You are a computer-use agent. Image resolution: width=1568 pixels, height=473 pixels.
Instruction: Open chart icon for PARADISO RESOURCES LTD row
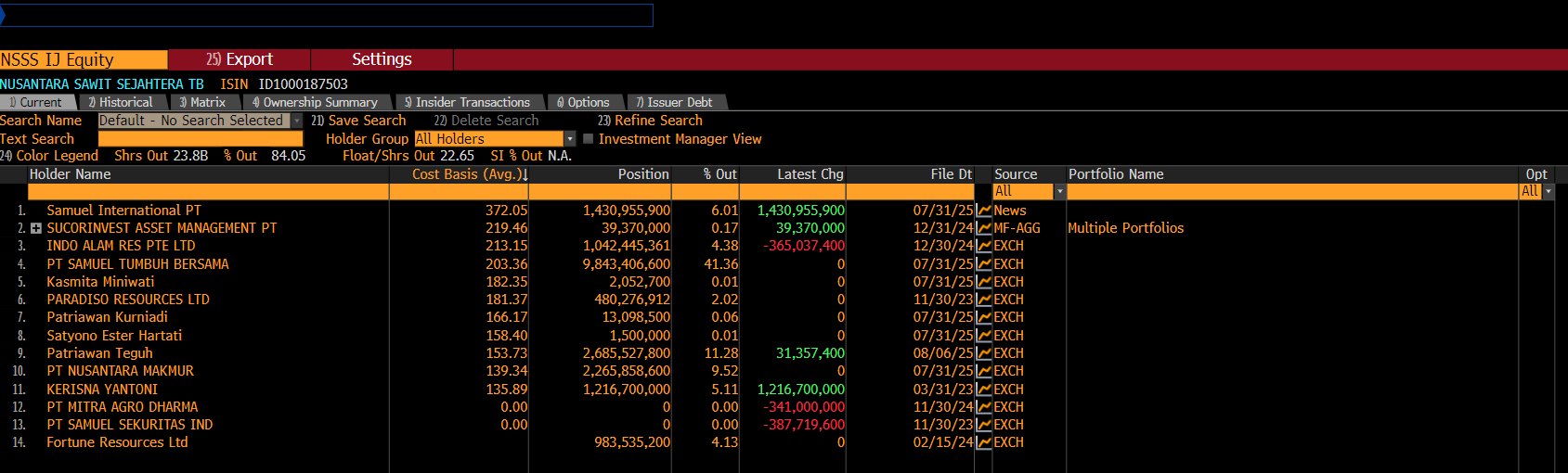[x=984, y=300]
